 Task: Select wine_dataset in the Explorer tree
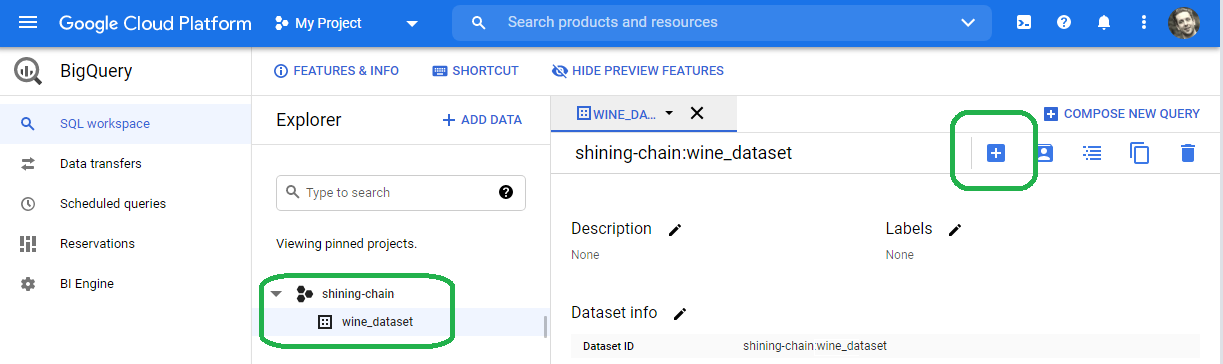pyautogui.click(x=377, y=322)
